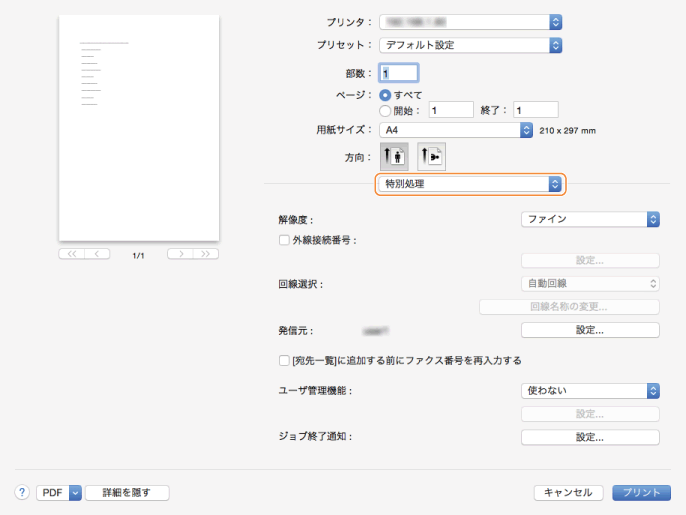Open the 解像度 ファイン dropdown
Viewport: 686px width, 515px height.
pos(590,218)
